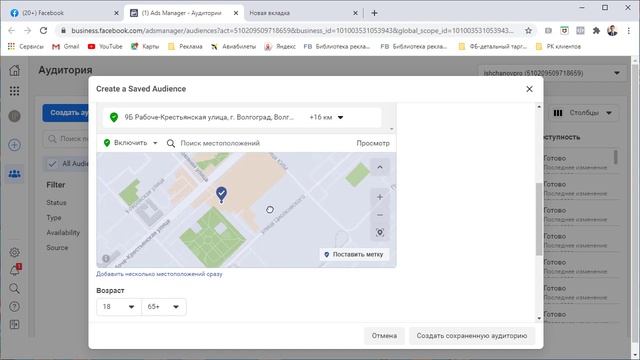Image resolution: width=640 pixels, height=360 pixels.
Task: Open the home icon in left sidebar
Action: pyautogui.click(x=14, y=70)
